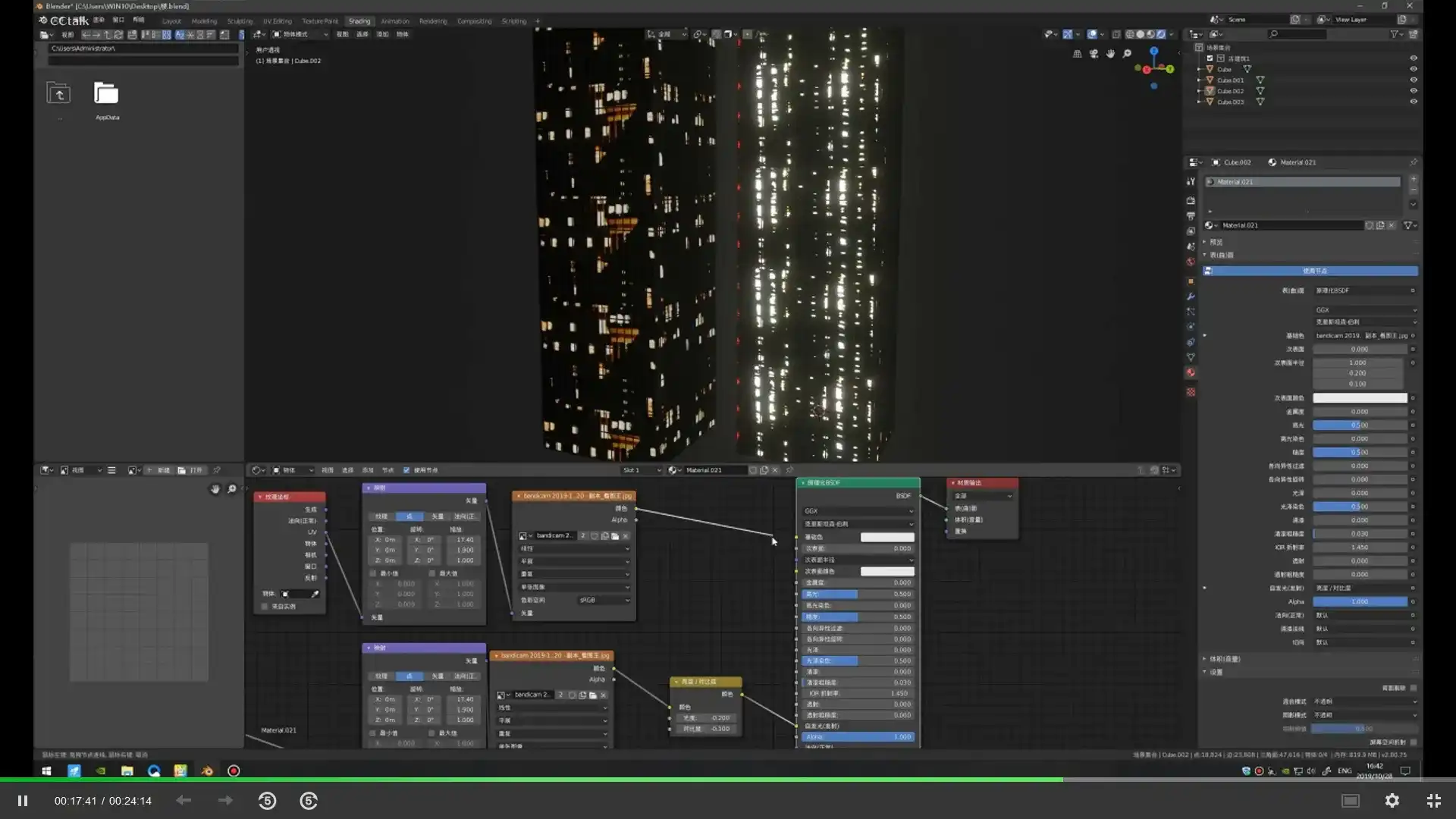Click the white subsurface color swatch in properties
Image resolution: width=1456 pixels, height=819 pixels.
coord(1359,398)
